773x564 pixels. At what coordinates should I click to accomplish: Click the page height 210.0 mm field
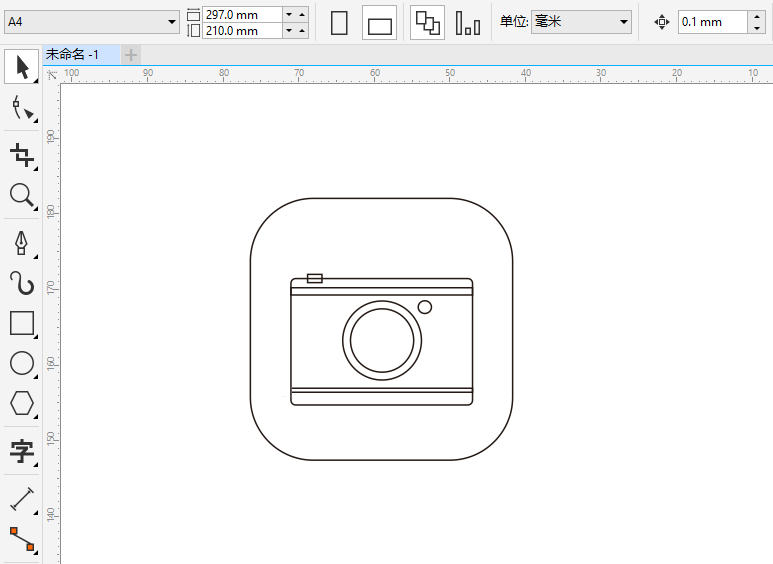point(241,31)
